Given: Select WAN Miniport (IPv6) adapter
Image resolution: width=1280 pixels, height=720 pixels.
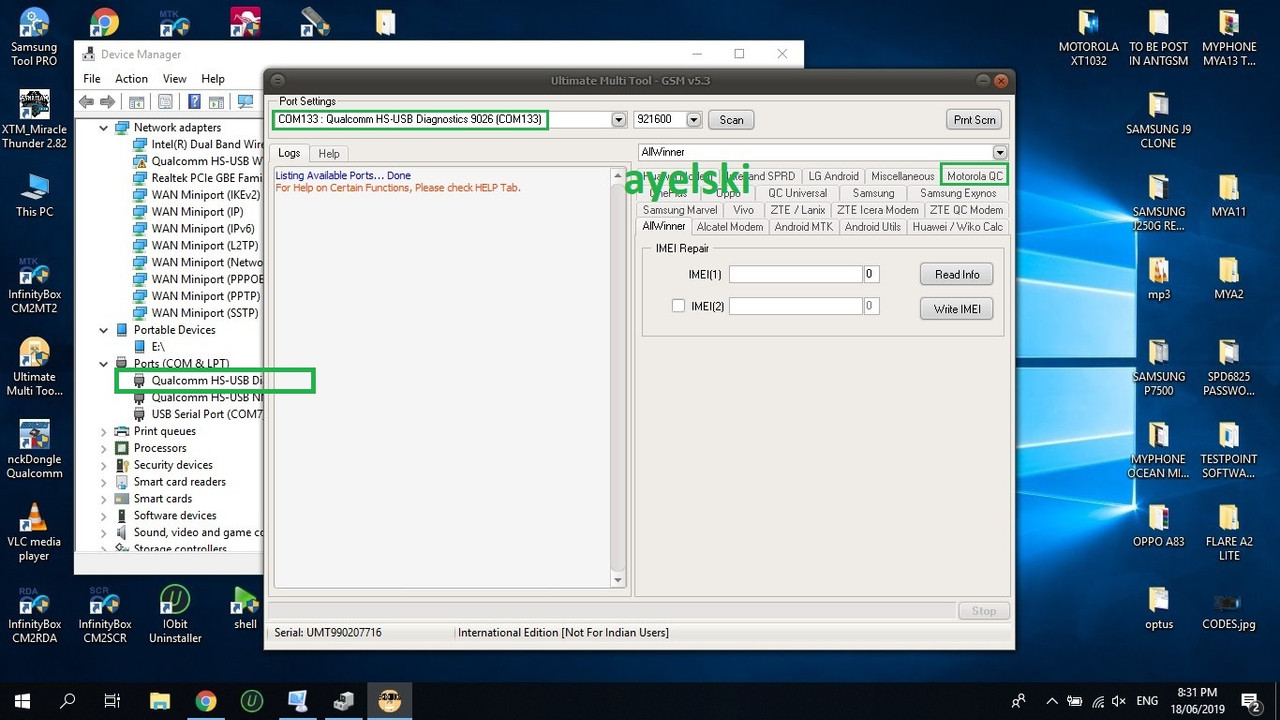Looking at the screenshot, I should 194,229.
